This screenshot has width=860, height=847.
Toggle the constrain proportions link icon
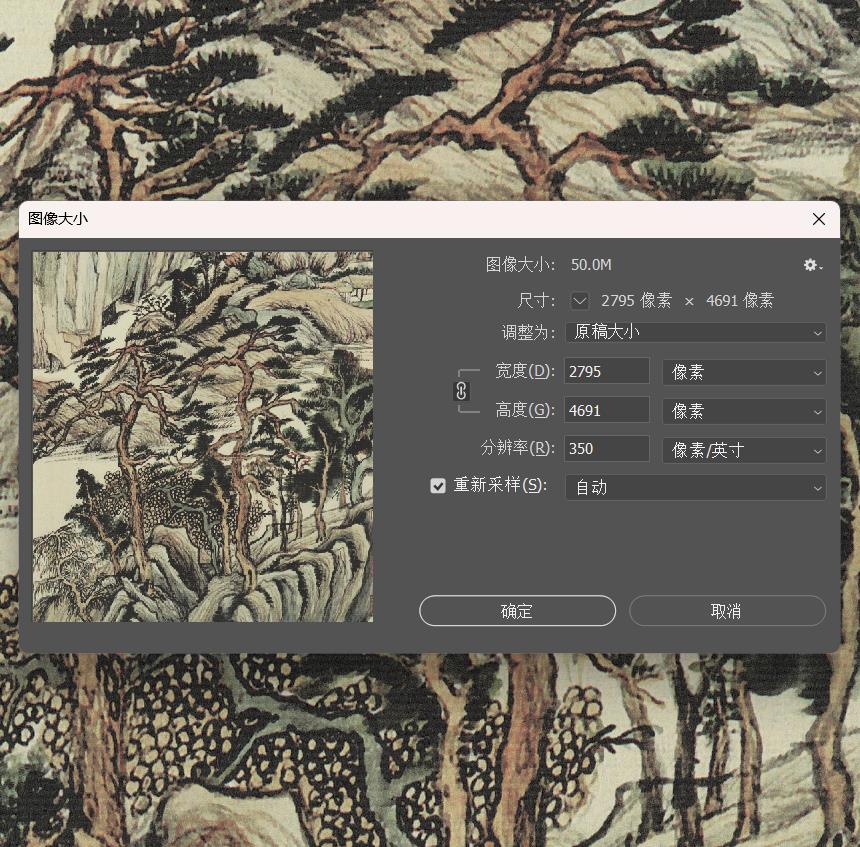pyautogui.click(x=461, y=391)
